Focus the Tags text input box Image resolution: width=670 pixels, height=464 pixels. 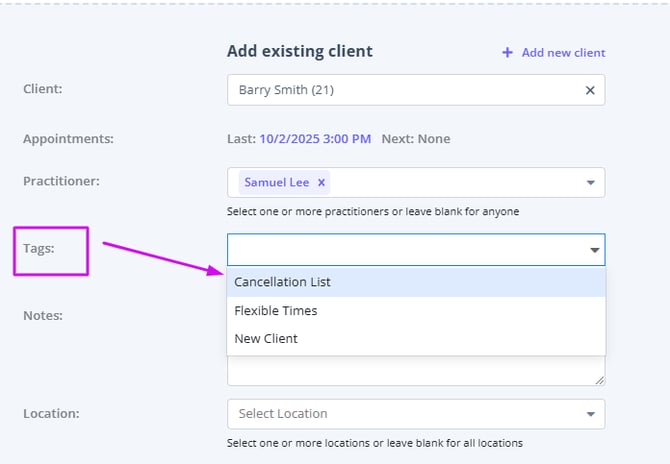click(x=400, y=250)
